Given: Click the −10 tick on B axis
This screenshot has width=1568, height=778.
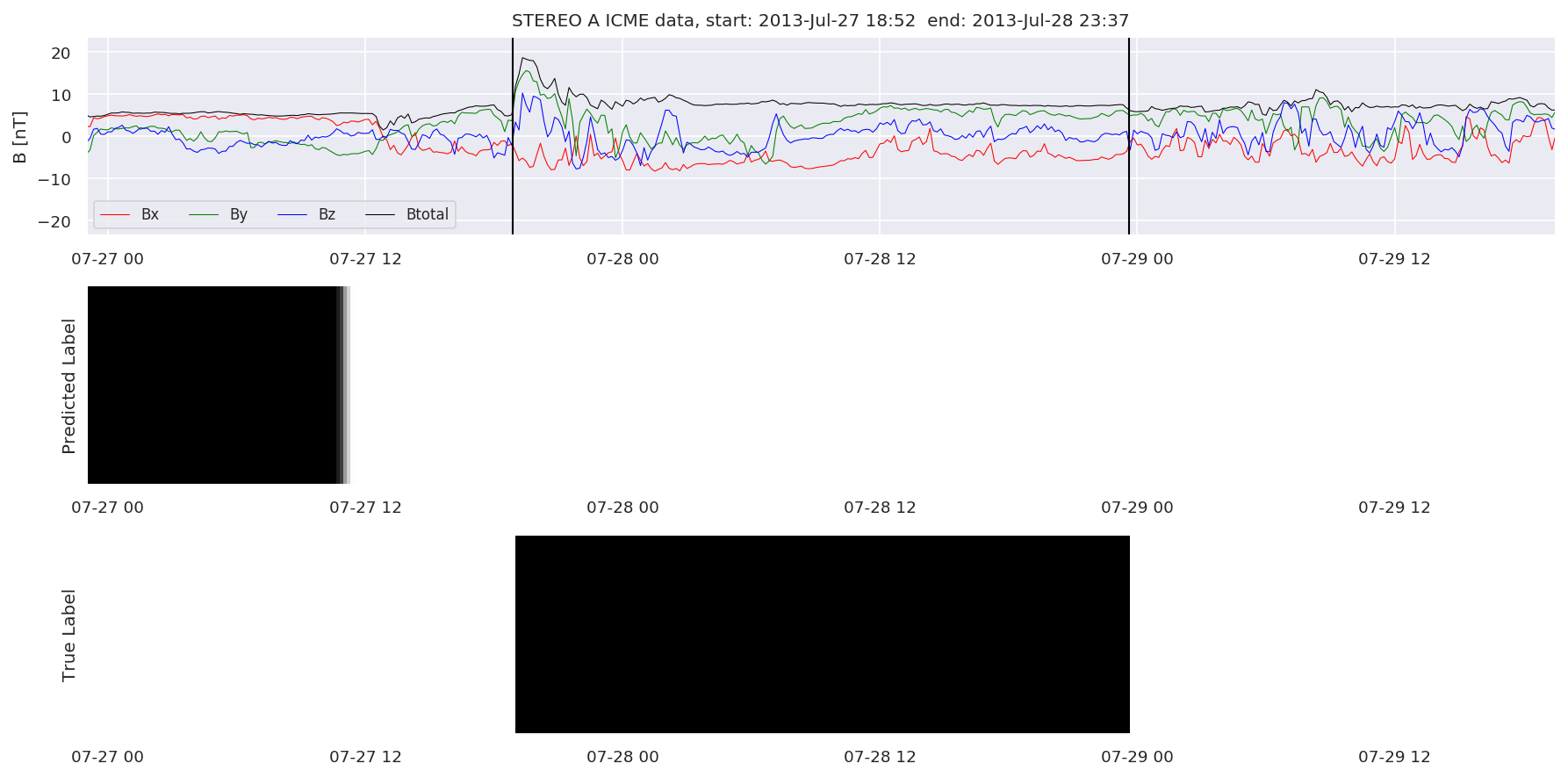Looking at the screenshot, I should click(x=54, y=180).
